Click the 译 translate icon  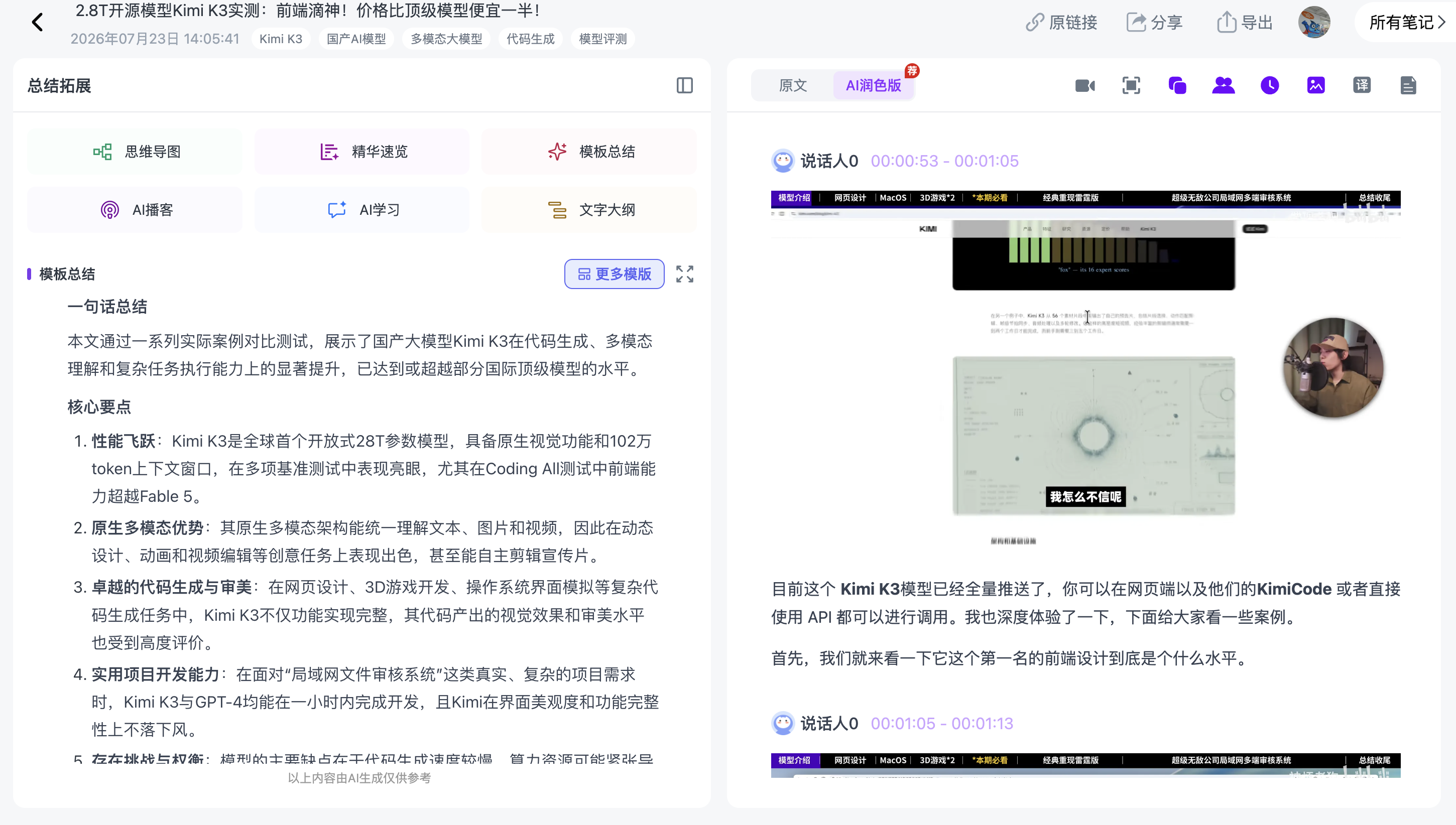pyautogui.click(x=1361, y=85)
